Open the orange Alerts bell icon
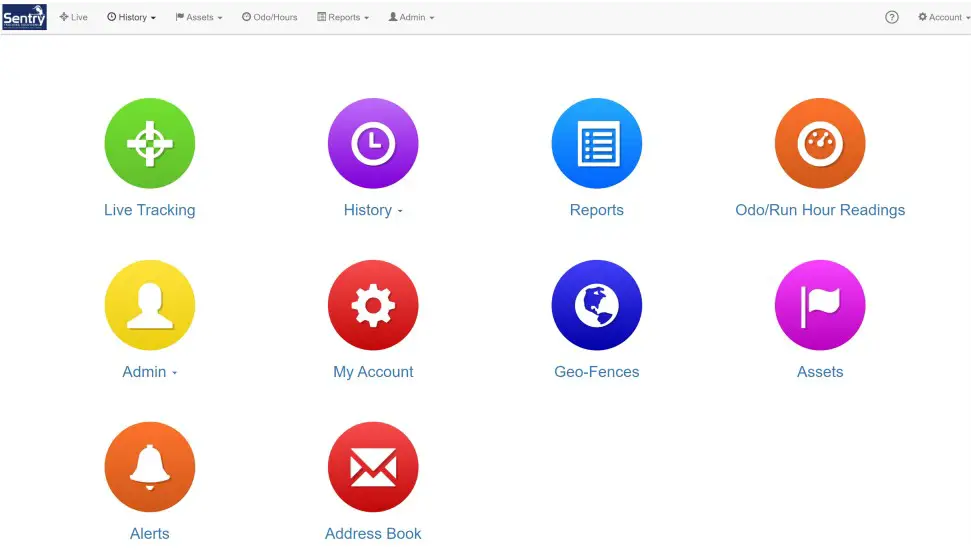The height and width of the screenshot is (560, 971). [x=150, y=467]
